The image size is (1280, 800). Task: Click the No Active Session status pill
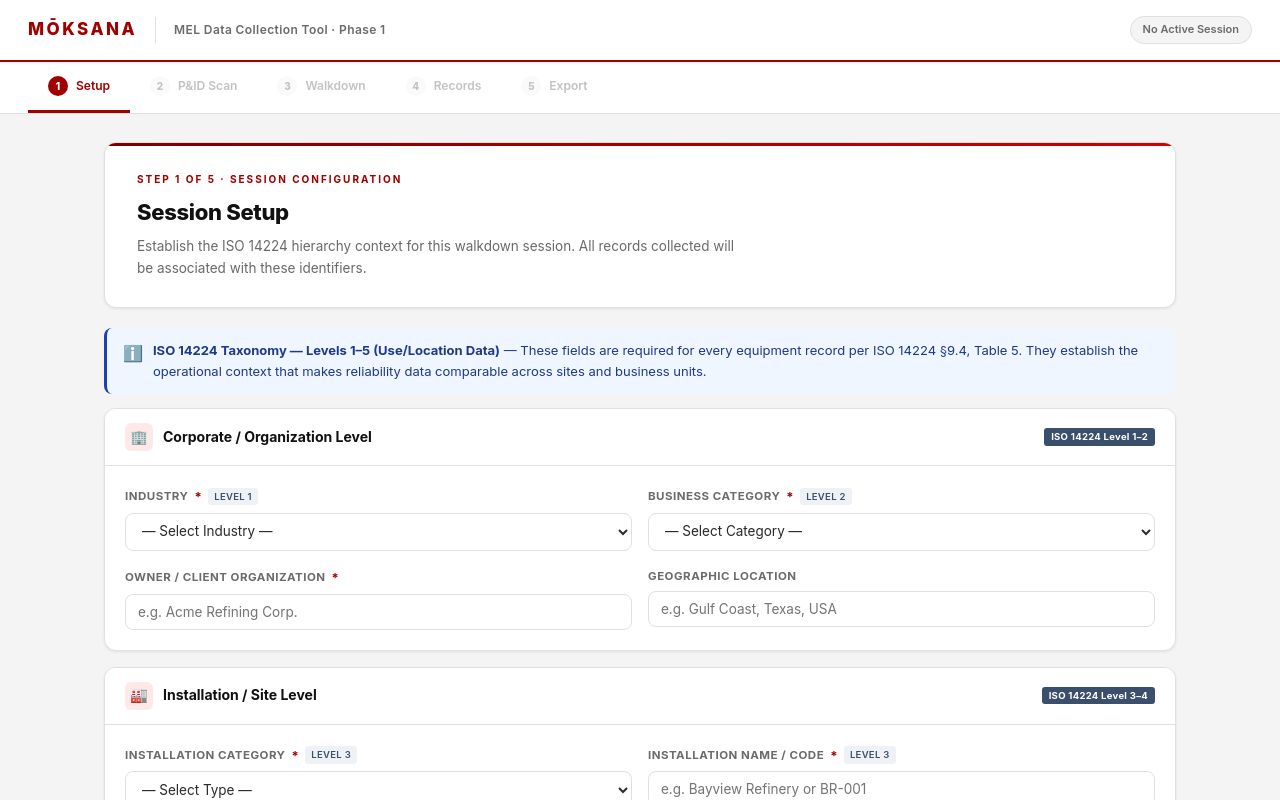tap(1191, 30)
